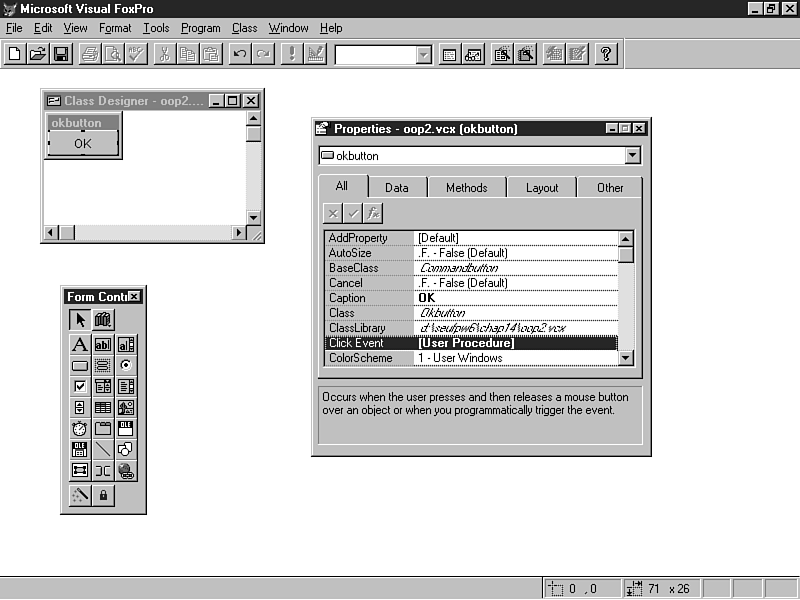
Task: Toggle the Button Lock padlock
Action: pos(103,495)
